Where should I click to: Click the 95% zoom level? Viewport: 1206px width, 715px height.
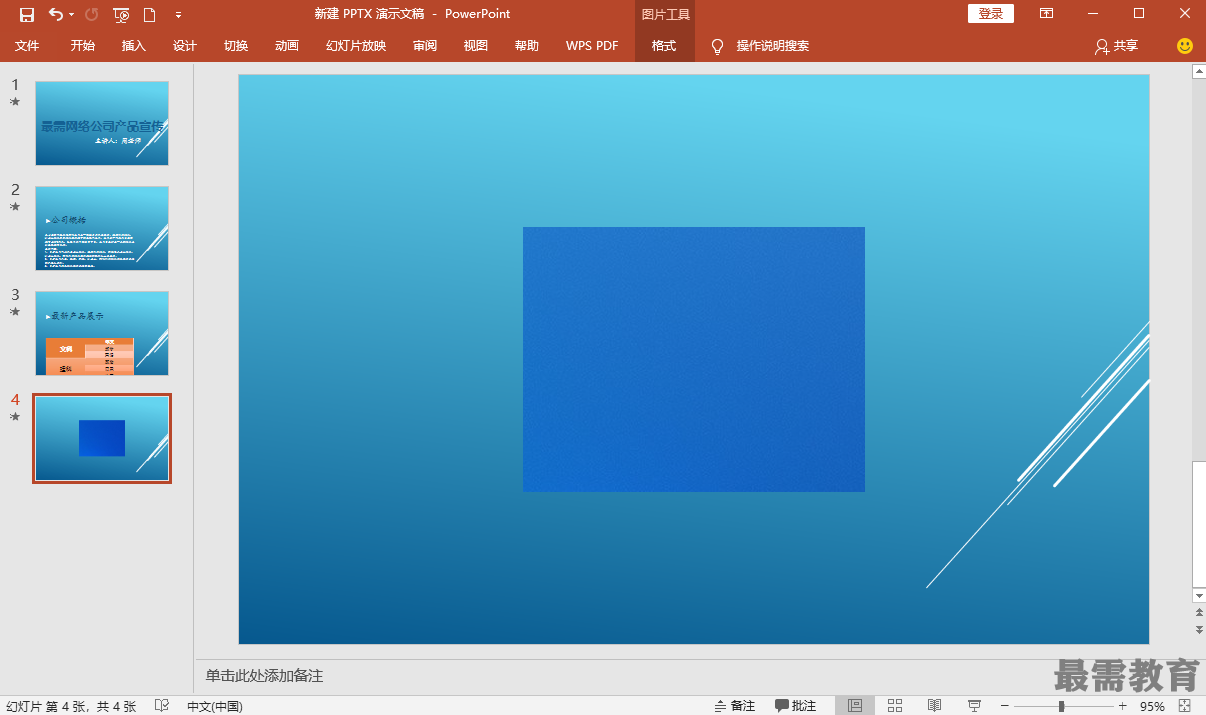pyautogui.click(x=1152, y=706)
